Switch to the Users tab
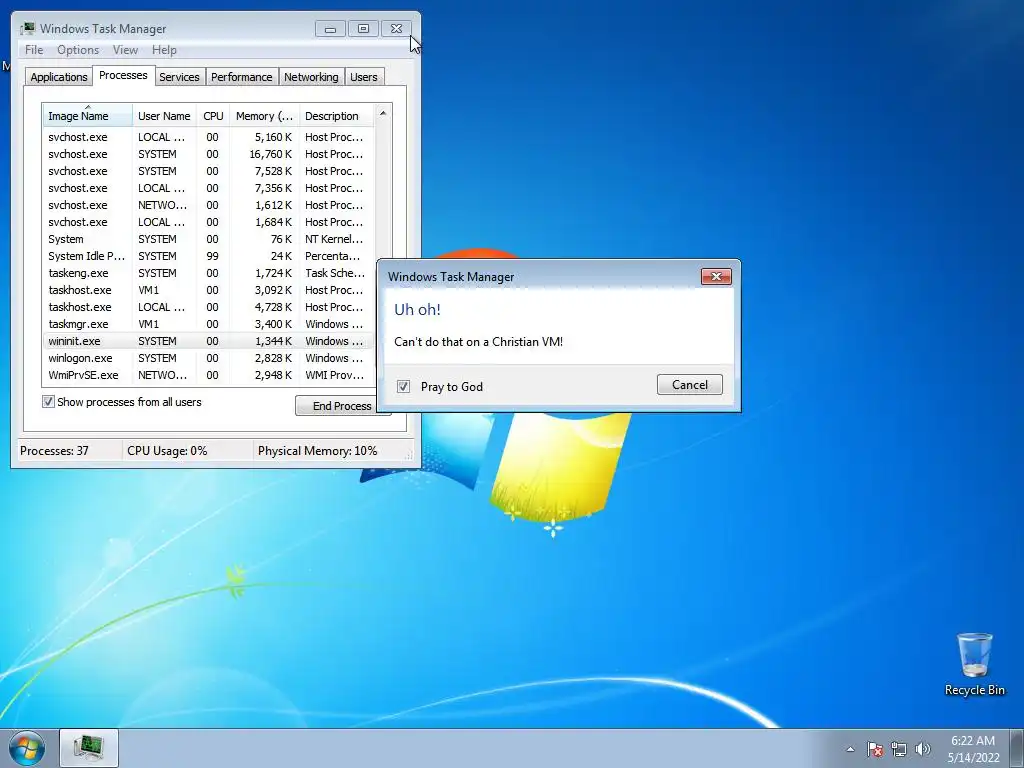 click(364, 77)
